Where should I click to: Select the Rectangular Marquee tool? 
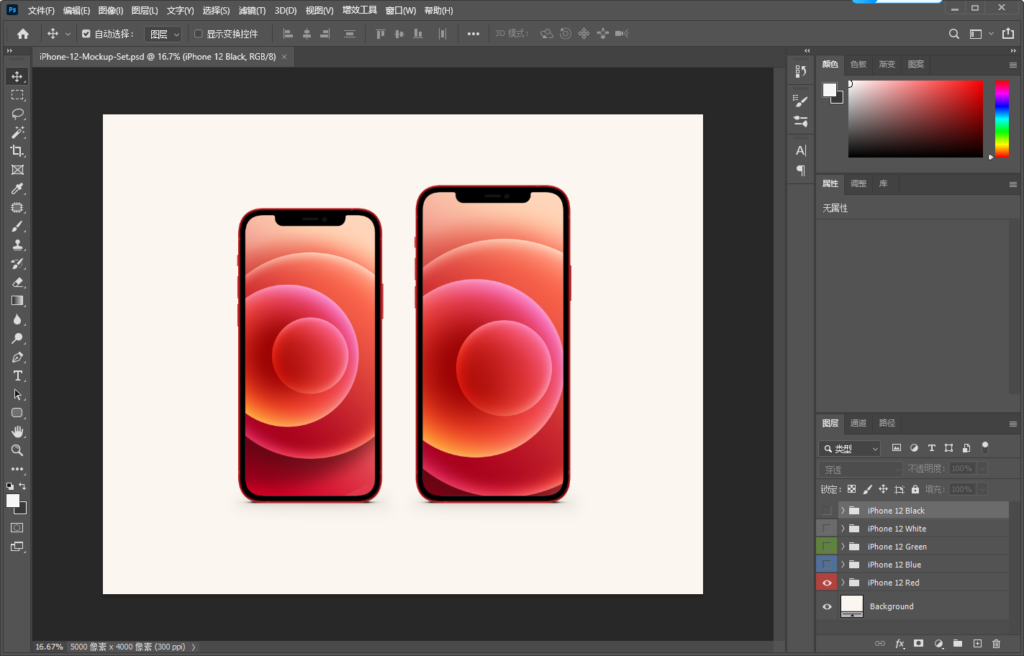tap(17, 95)
